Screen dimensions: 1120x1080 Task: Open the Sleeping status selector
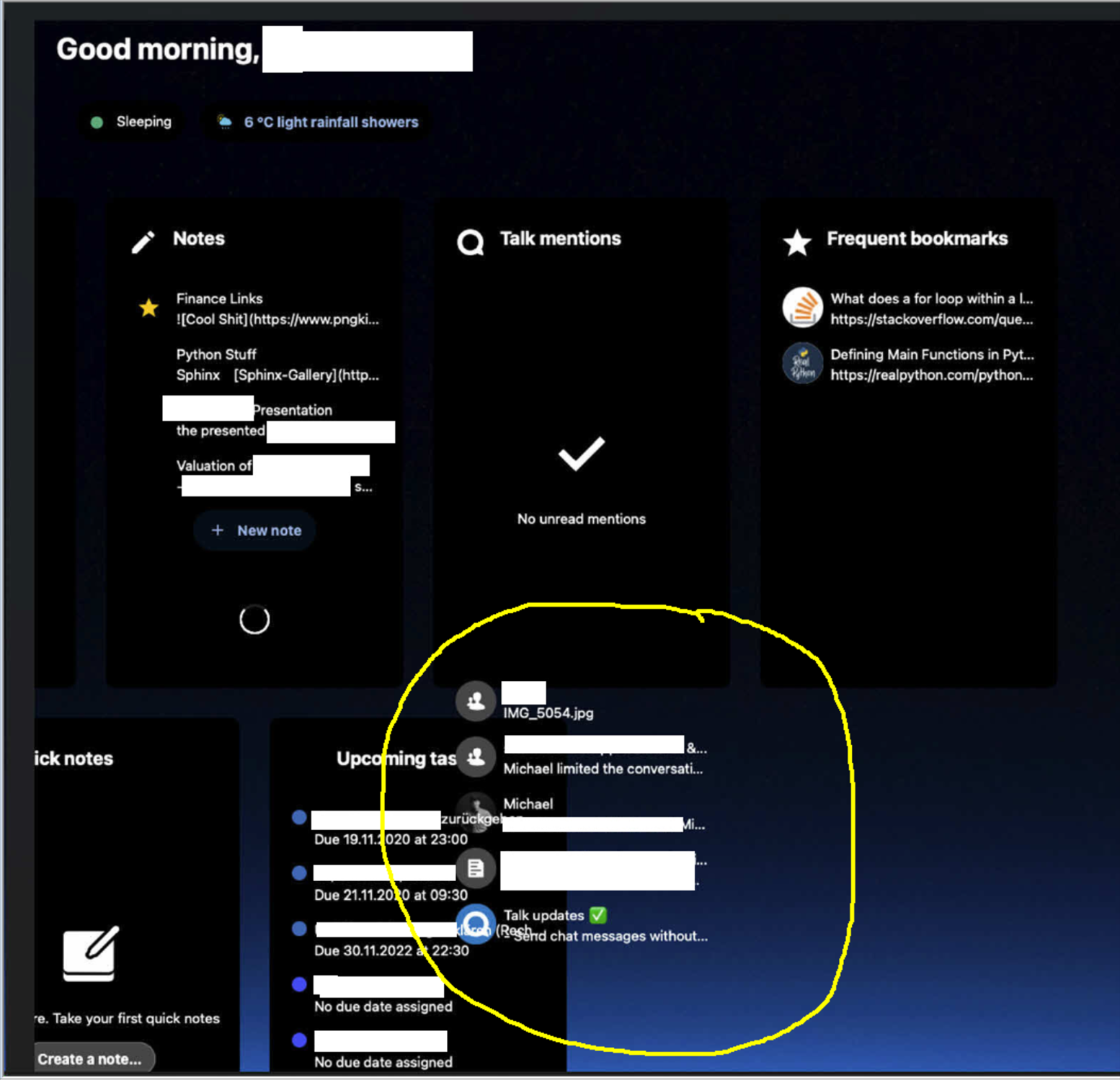coord(132,122)
